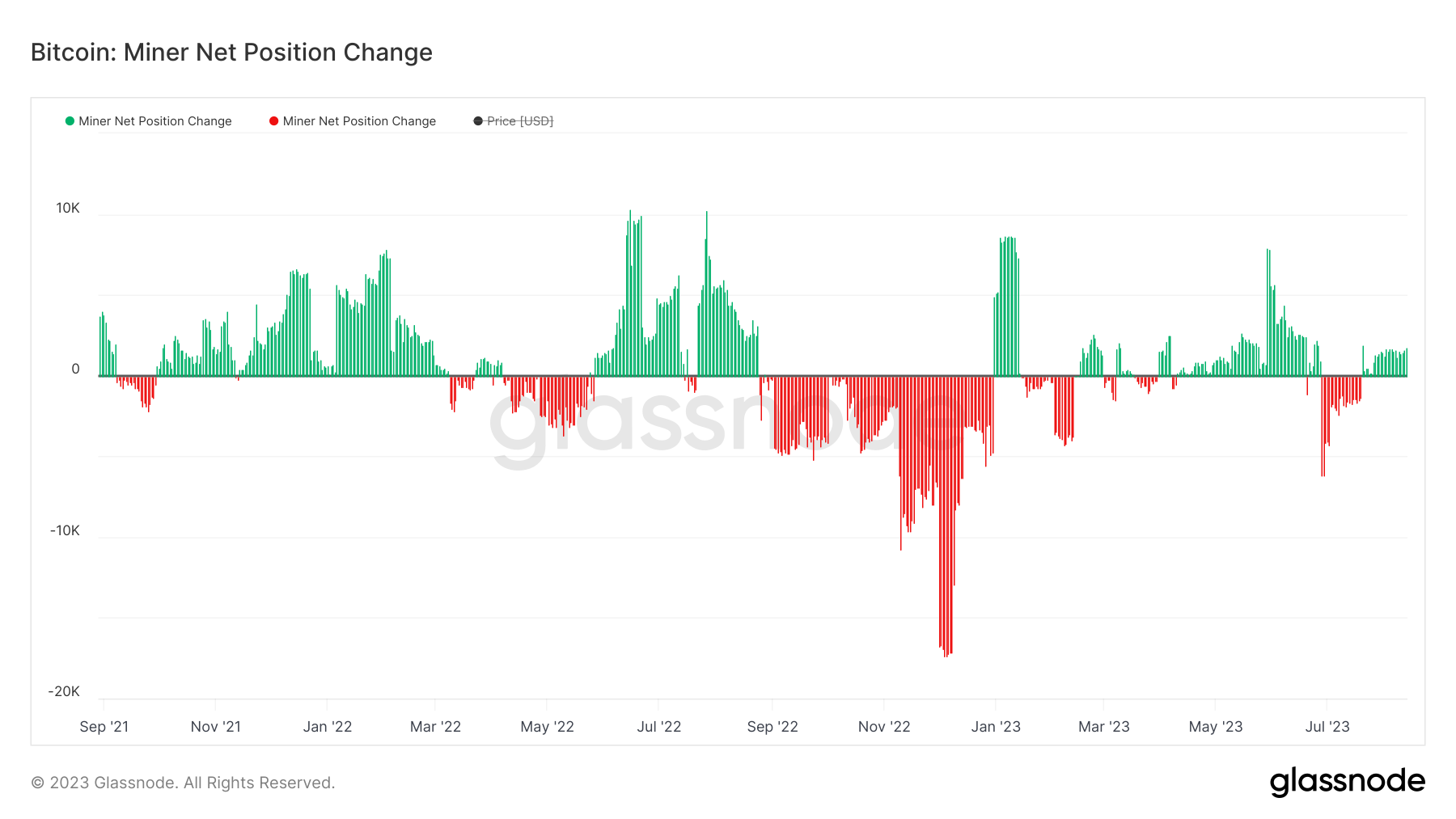This screenshot has width=1456, height=819.
Task: Select the Bitcoin: Miner Net Position Change title
Action: coord(231,53)
